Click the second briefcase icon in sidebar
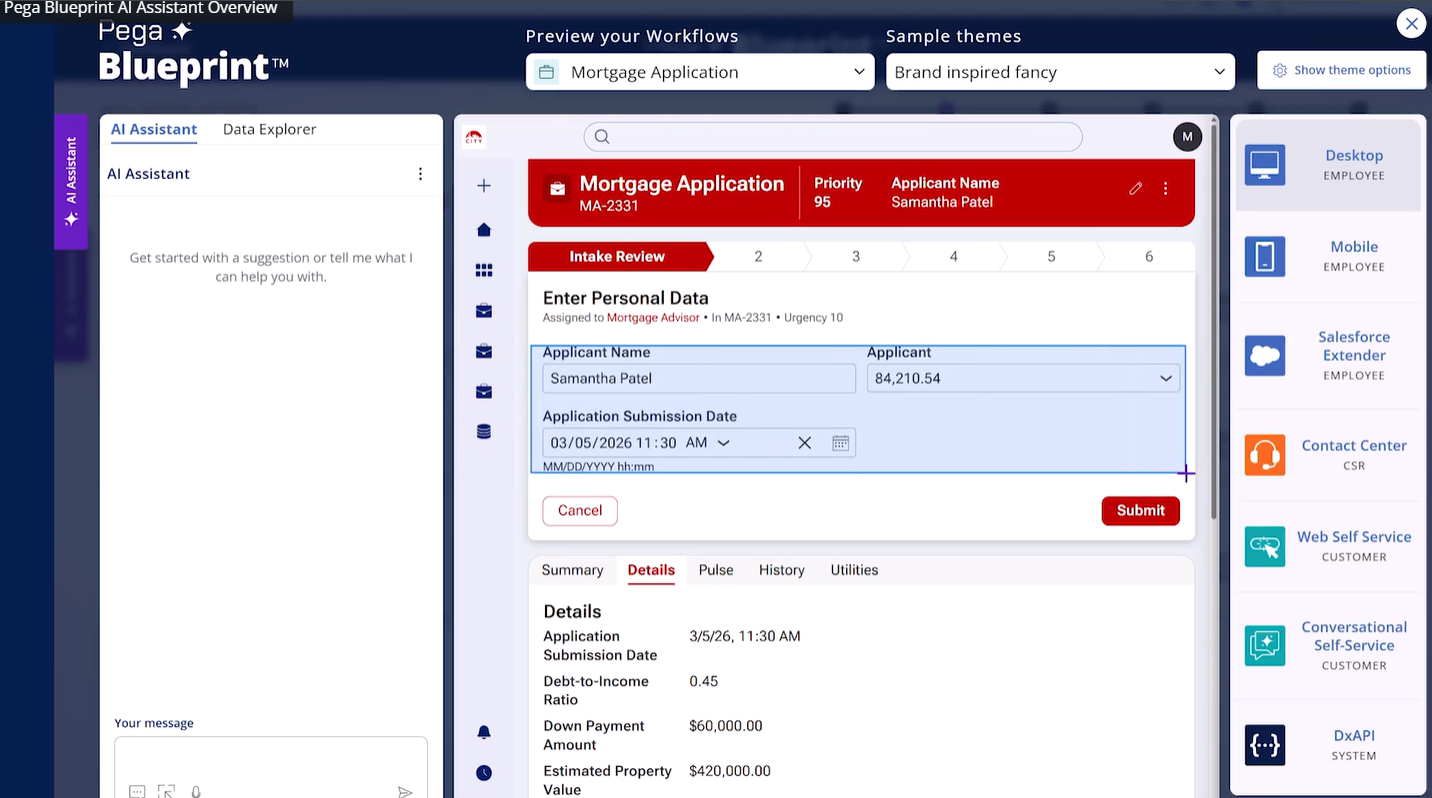Screen dimensions: 1432x798 [x=484, y=351]
